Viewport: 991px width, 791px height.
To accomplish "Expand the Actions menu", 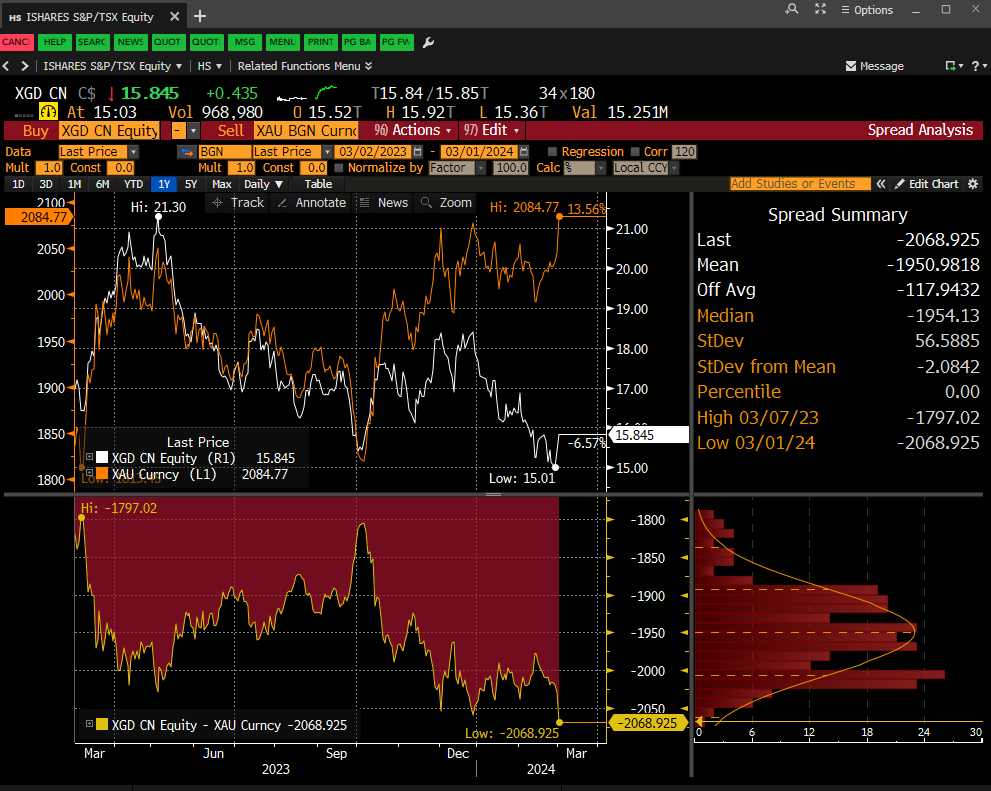I will tap(413, 130).
